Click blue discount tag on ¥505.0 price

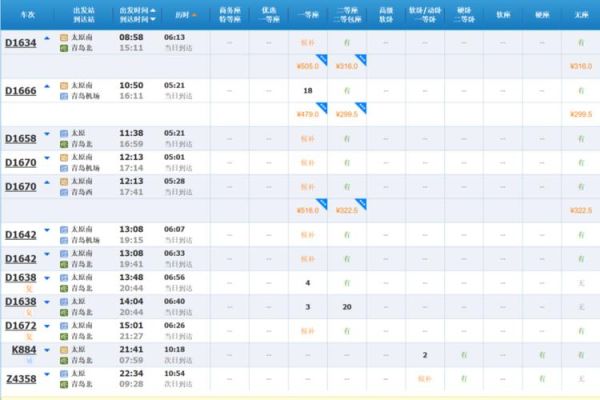pyautogui.click(x=322, y=59)
